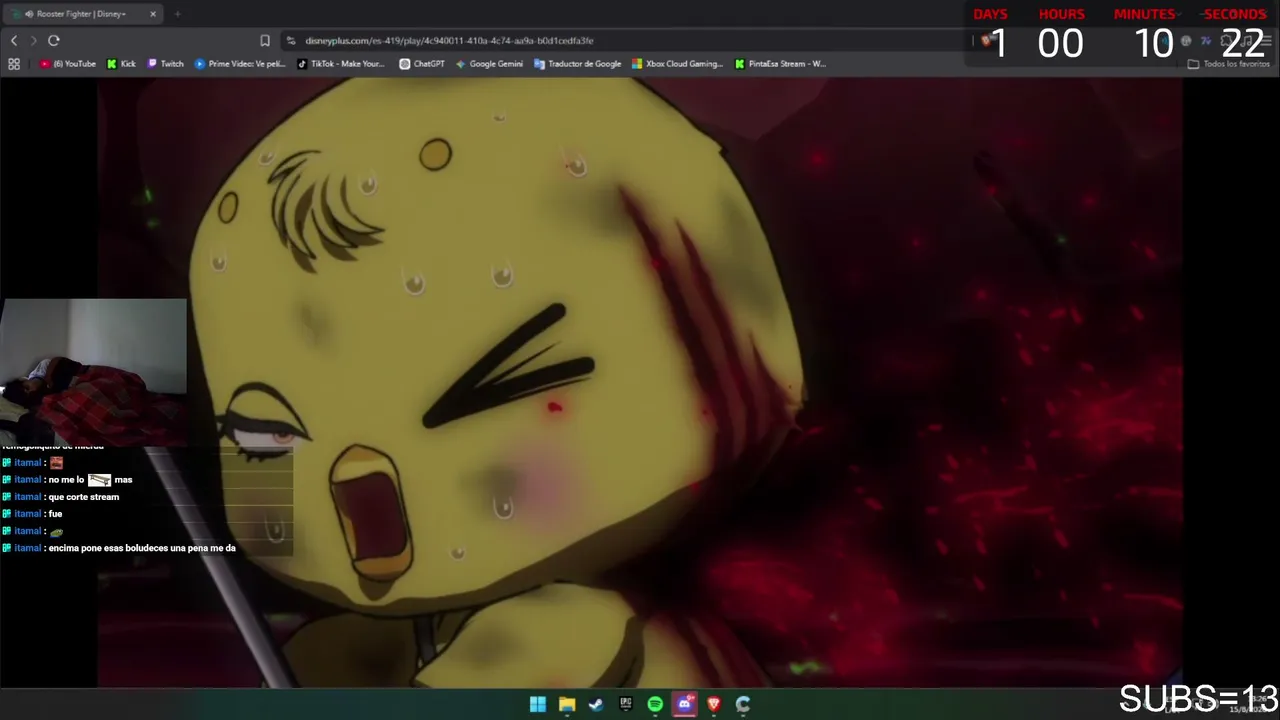
Task: Open the YouTube bookmark
Action: coord(68,64)
